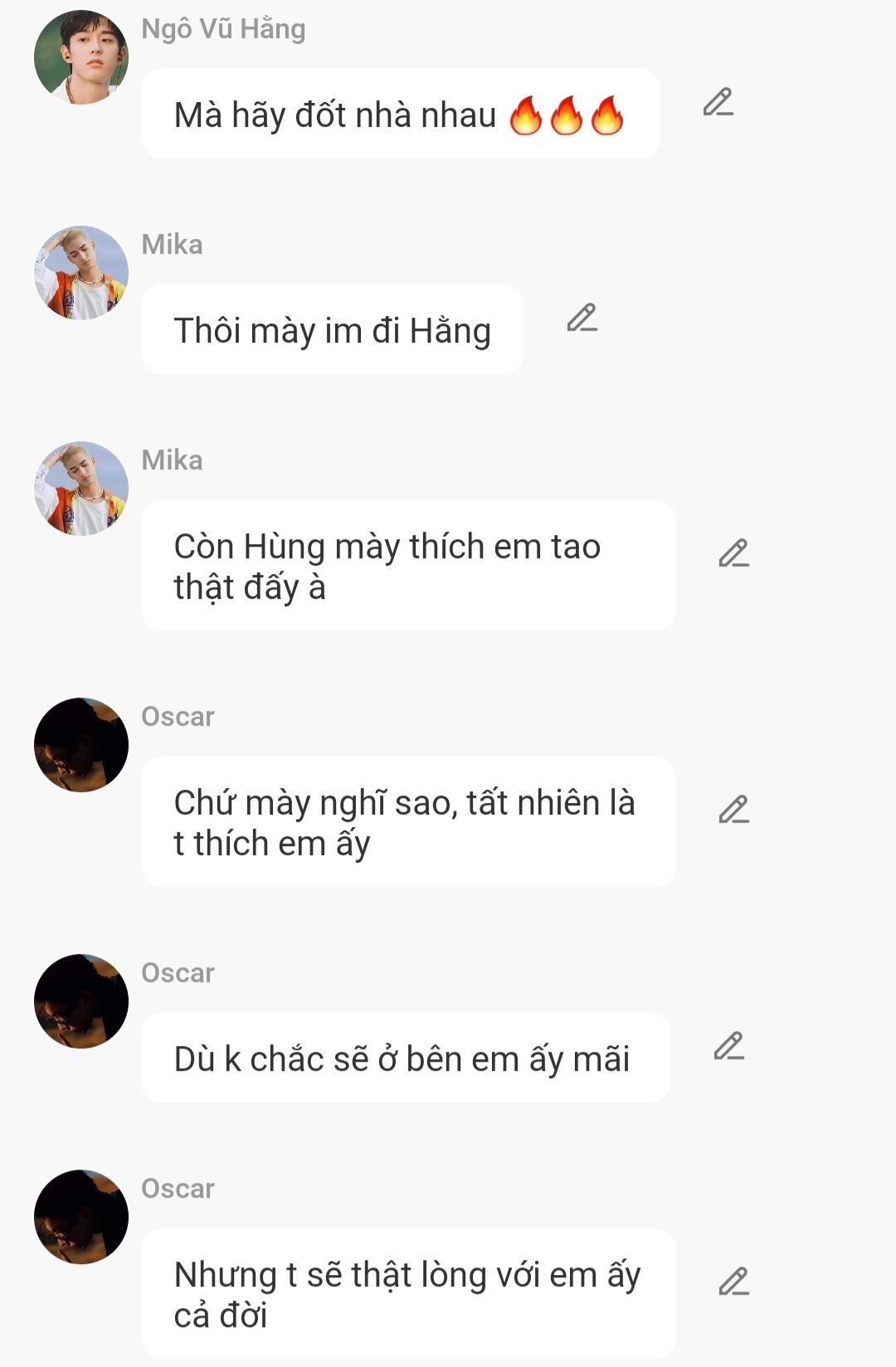896x1367 pixels.
Task: Edit "Nhưng t sẽ thật lòng" message
Action: pyautogui.click(x=734, y=1282)
